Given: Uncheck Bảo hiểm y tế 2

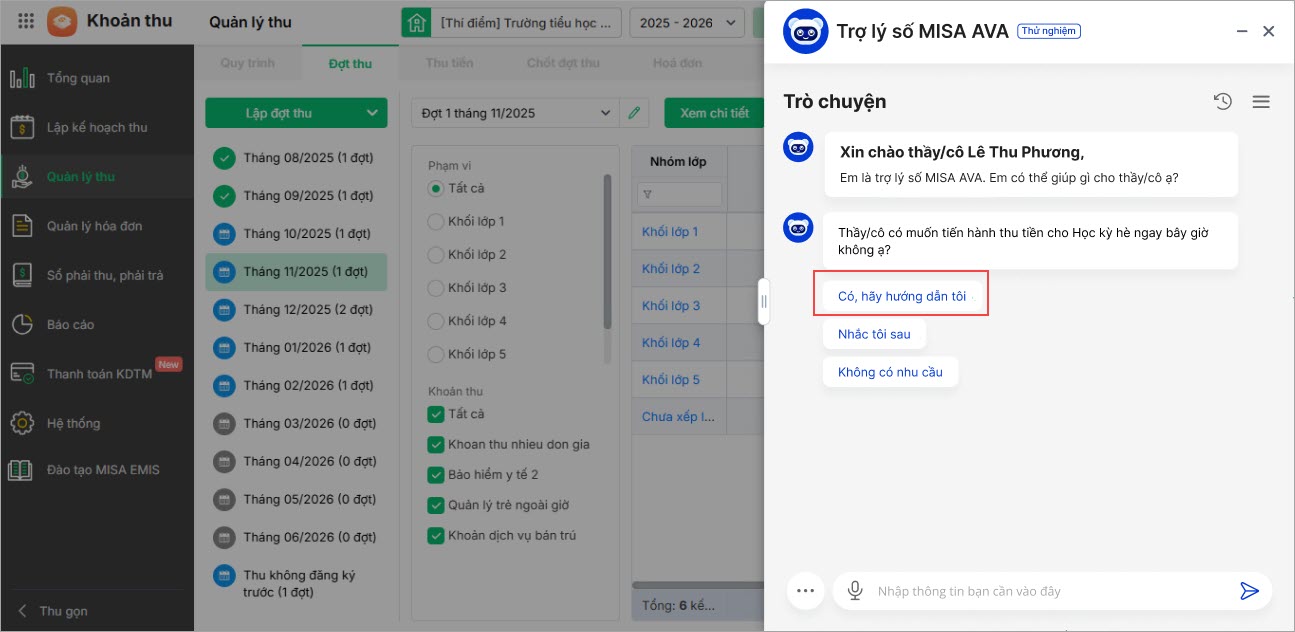Looking at the screenshot, I should (435, 475).
